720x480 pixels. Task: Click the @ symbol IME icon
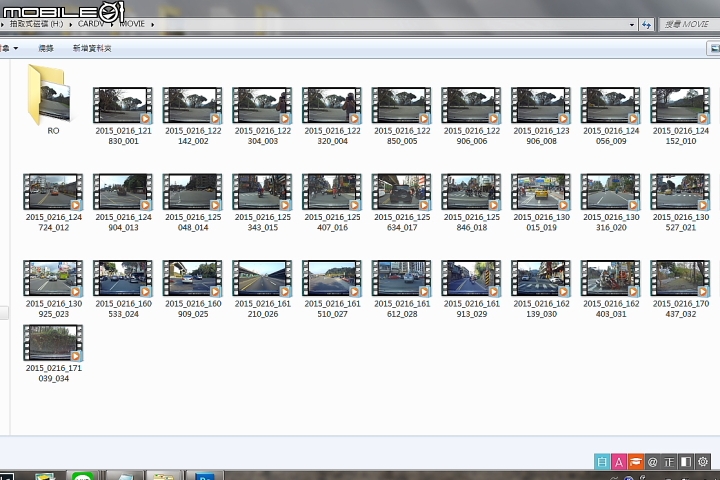(x=652, y=462)
